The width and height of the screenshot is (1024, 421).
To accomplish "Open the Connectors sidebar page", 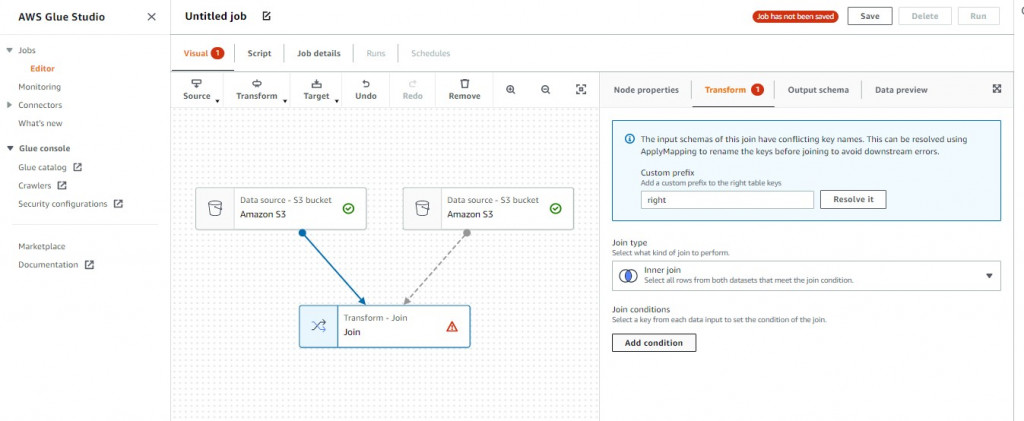I will click(40, 105).
